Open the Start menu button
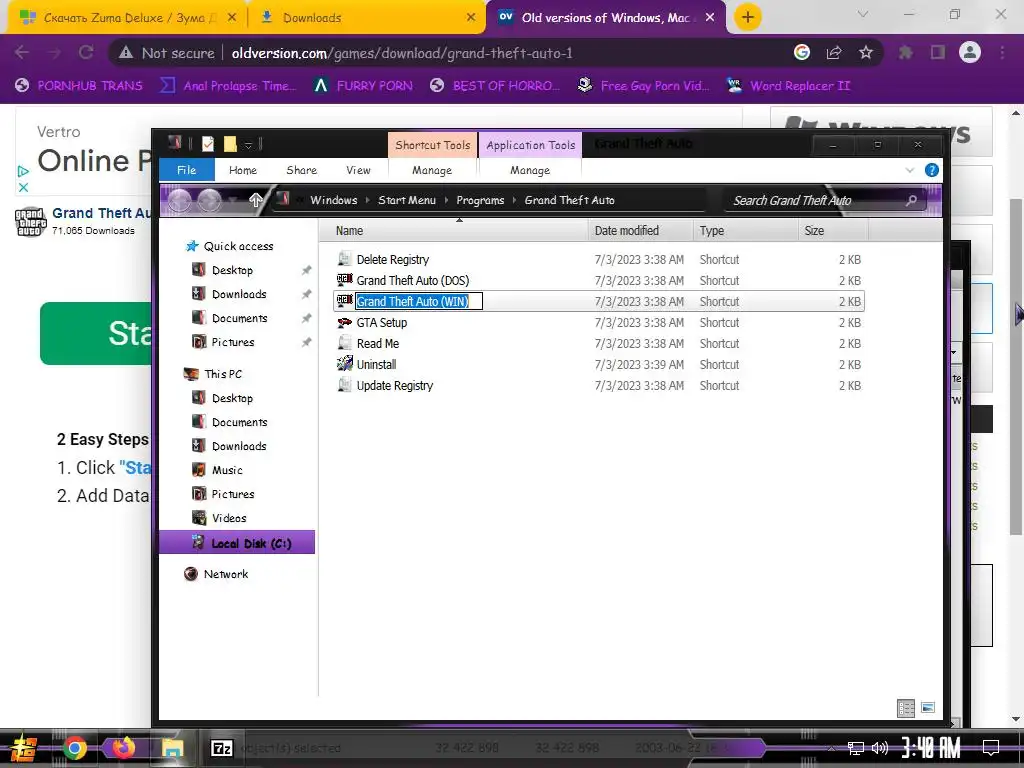 pyautogui.click(x=24, y=748)
